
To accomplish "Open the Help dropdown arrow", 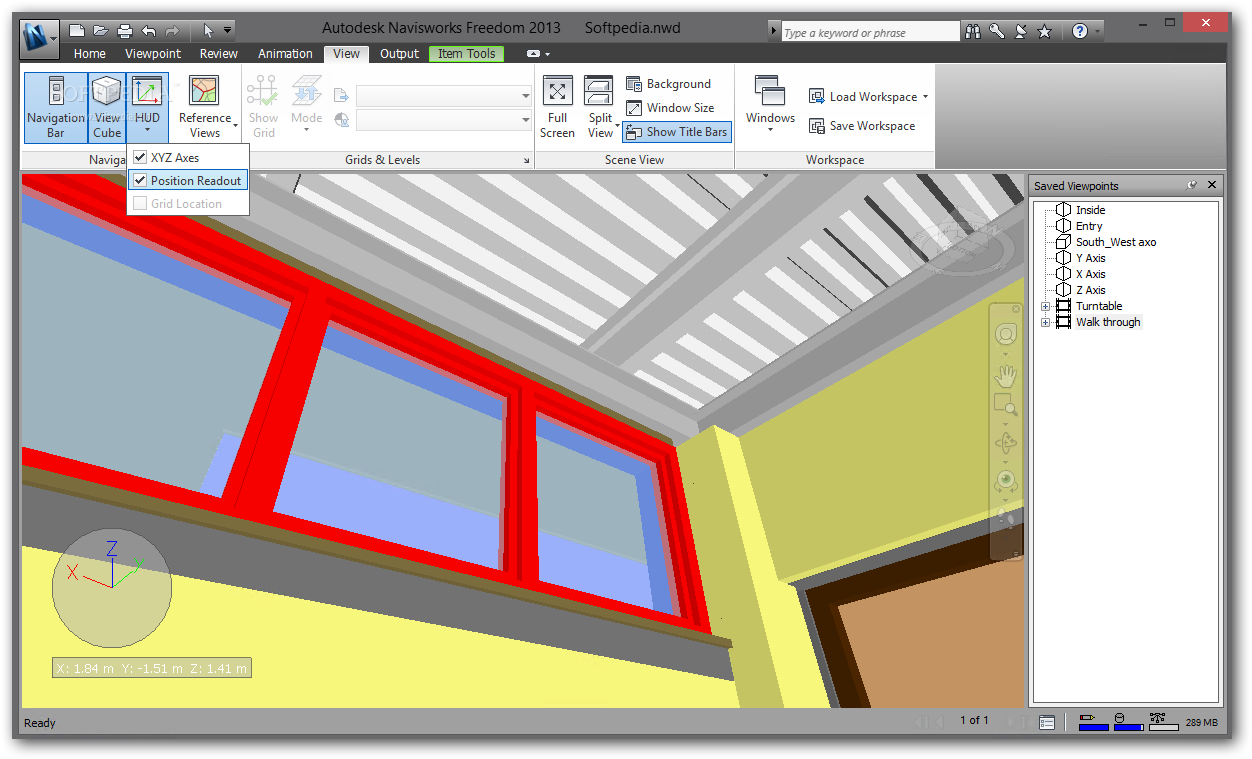I will coord(1097,31).
